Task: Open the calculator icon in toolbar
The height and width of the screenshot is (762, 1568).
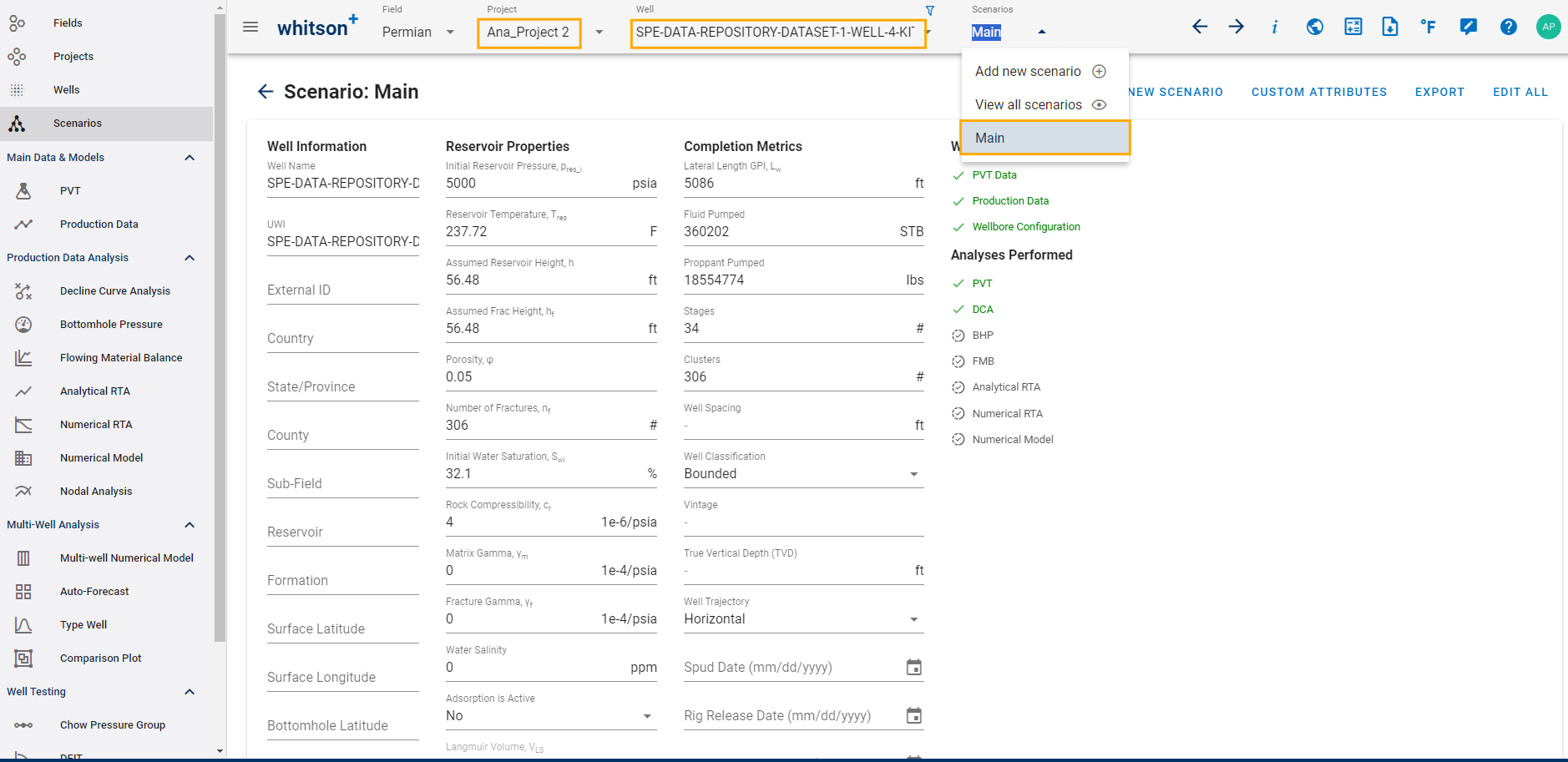Action: [x=1353, y=27]
